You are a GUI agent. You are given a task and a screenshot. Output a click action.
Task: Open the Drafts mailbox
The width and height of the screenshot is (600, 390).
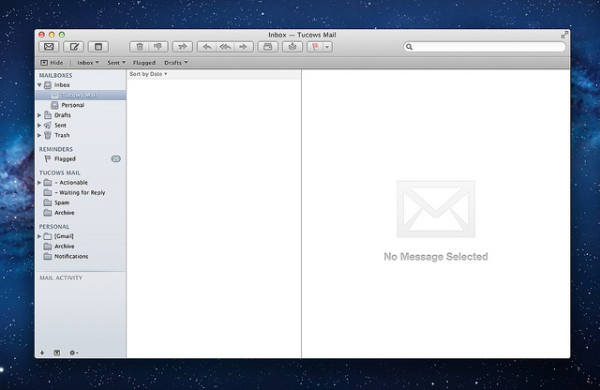pos(62,115)
